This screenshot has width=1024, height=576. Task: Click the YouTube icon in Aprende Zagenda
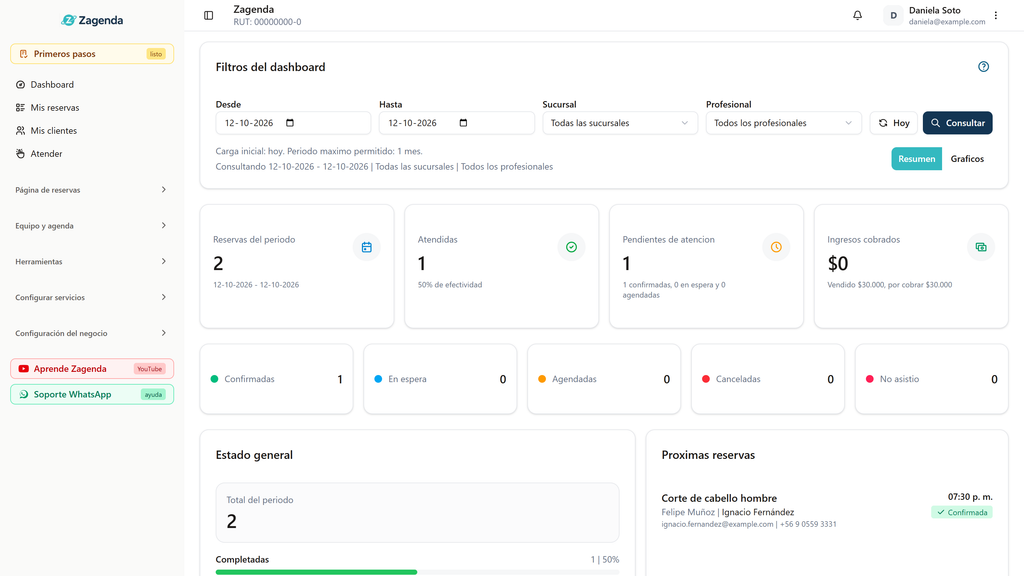[x=24, y=369]
